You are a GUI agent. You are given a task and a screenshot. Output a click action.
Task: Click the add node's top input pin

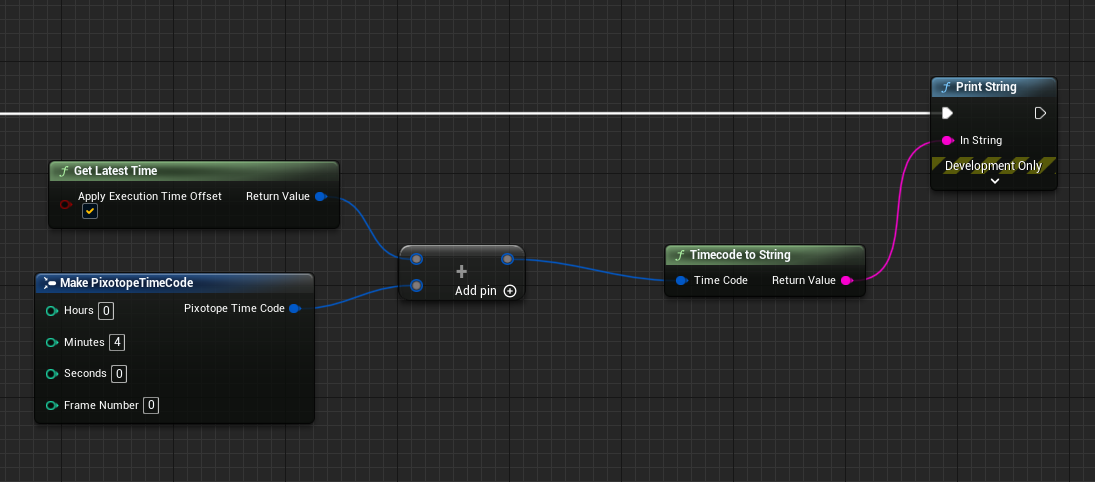(x=416, y=259)
